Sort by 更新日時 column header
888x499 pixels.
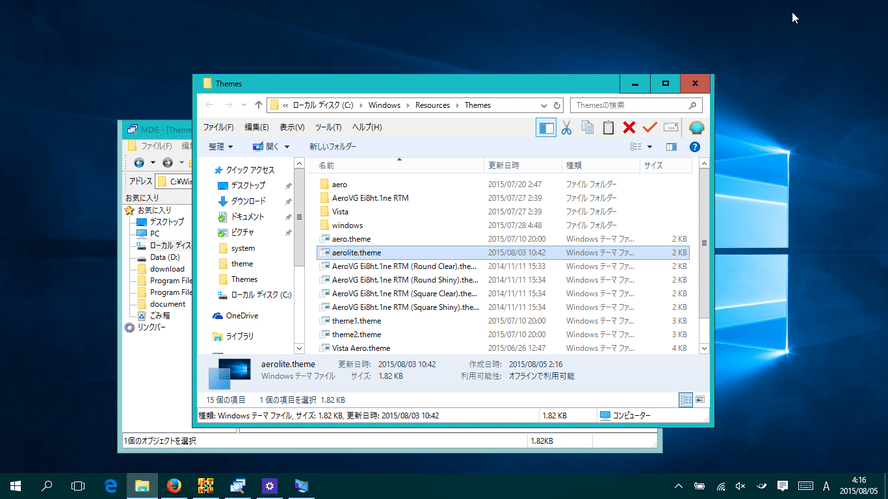point(523,165)
